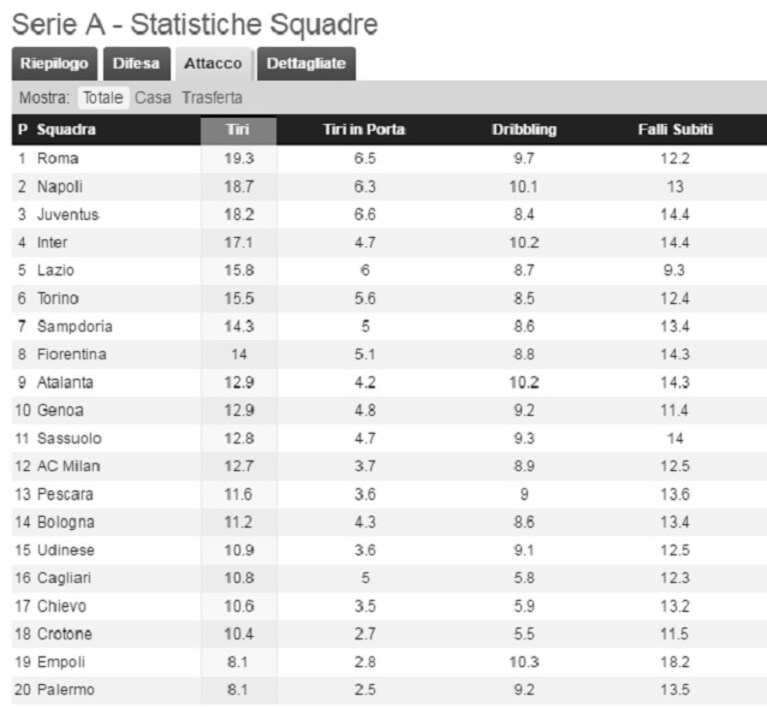The image size is (767, 708).
Task: Open the Sampdoria team link
Action: pos(75,326)
